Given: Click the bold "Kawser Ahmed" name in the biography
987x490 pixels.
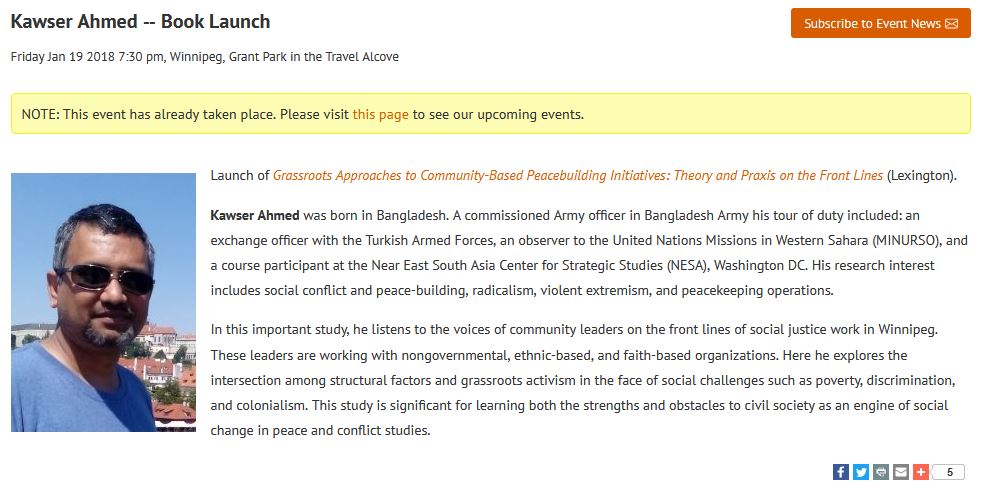Looking at the screenshot, I should [x=254, y=215].
